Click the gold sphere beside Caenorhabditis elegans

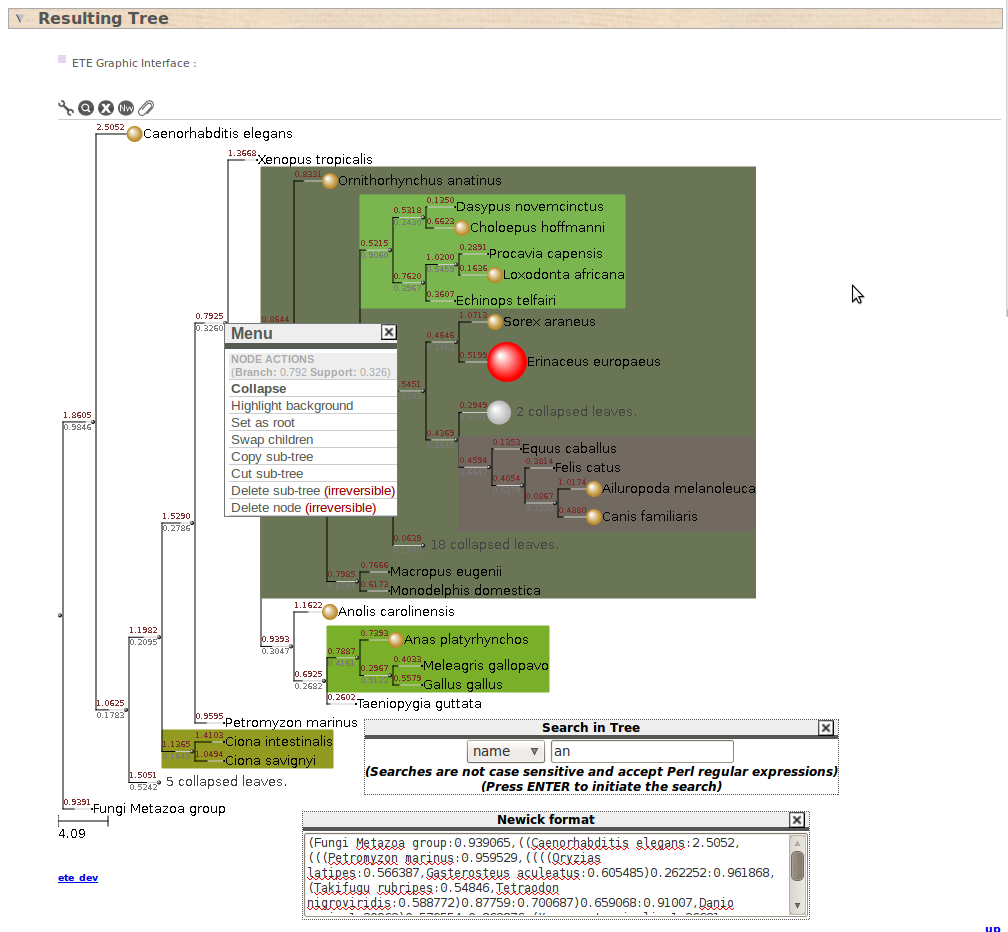tap(135, 134)
